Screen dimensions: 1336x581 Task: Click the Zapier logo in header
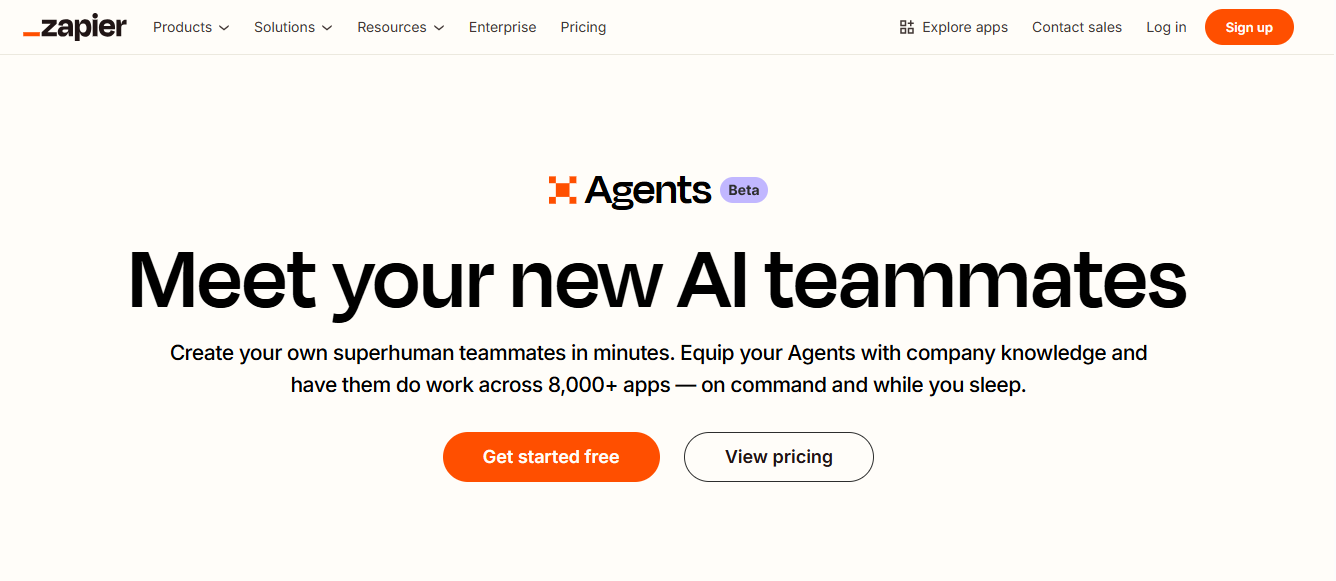tap(75, 27)
